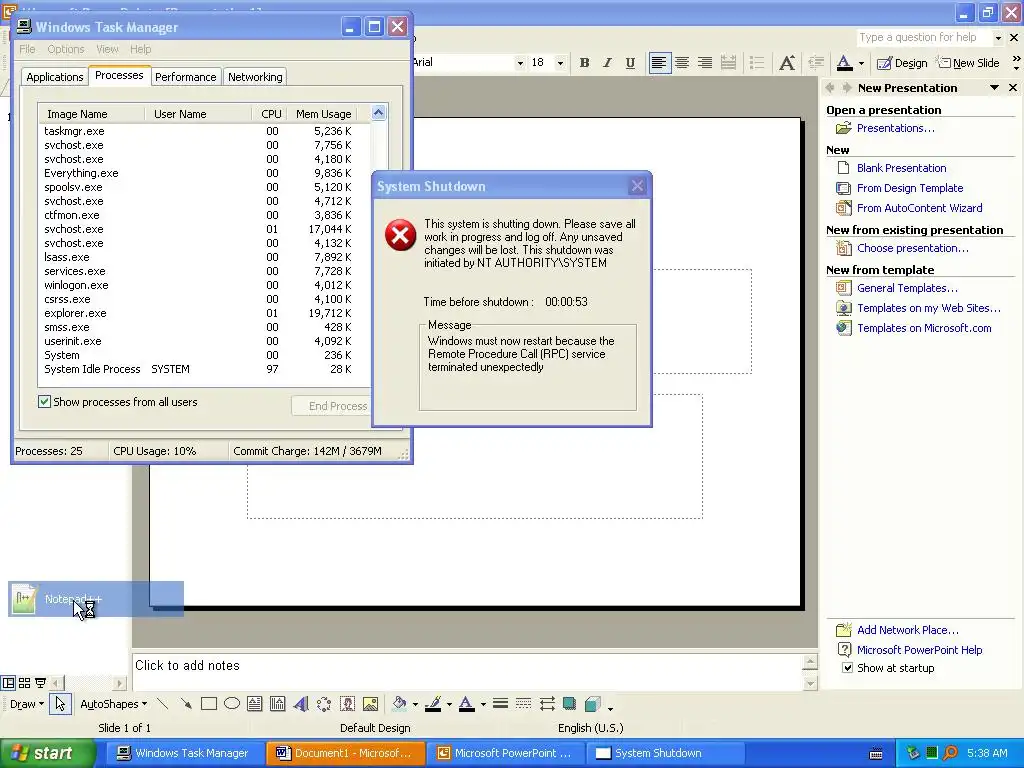The height and width of the screenshot is (768, 1024).
Task: Open the font size dropdown arrow
Action: pos(560,63)
